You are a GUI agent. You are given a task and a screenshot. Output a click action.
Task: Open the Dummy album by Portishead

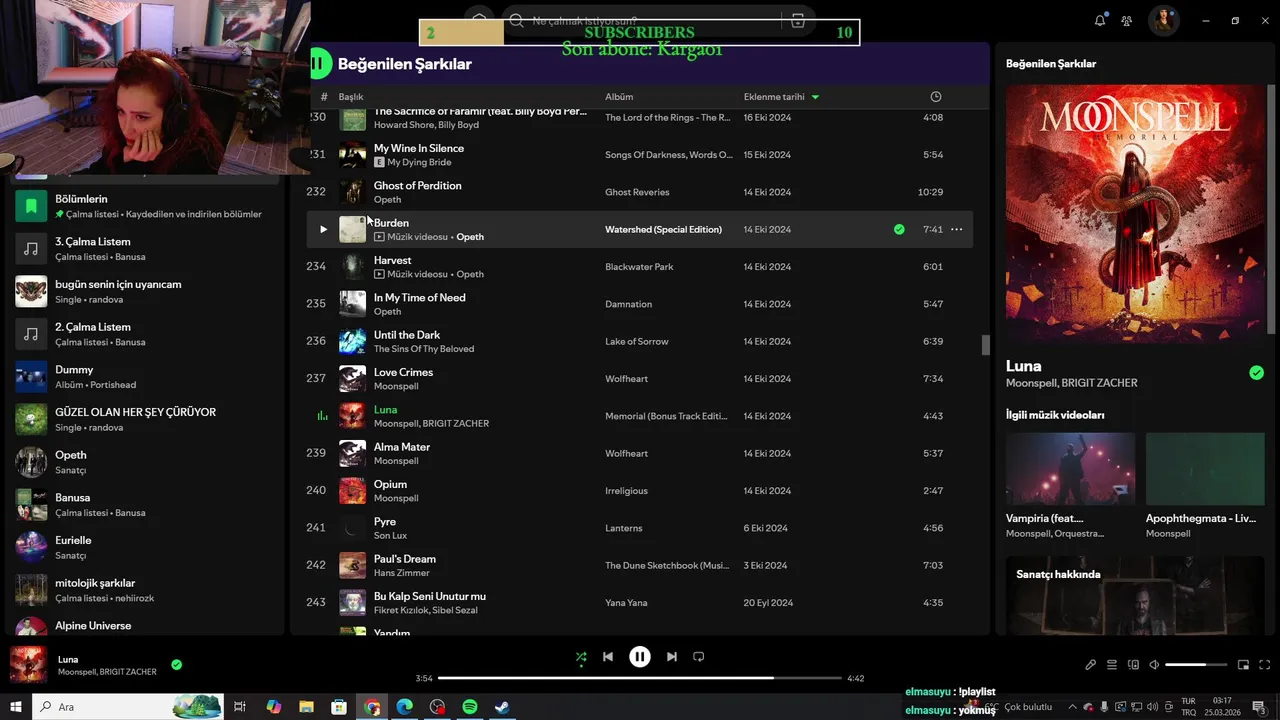[145, 377]
